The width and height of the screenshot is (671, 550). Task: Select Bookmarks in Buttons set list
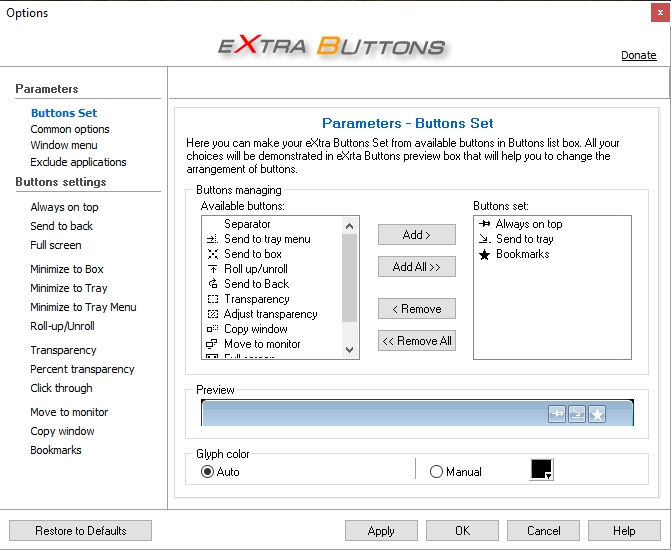pos(552,254)
